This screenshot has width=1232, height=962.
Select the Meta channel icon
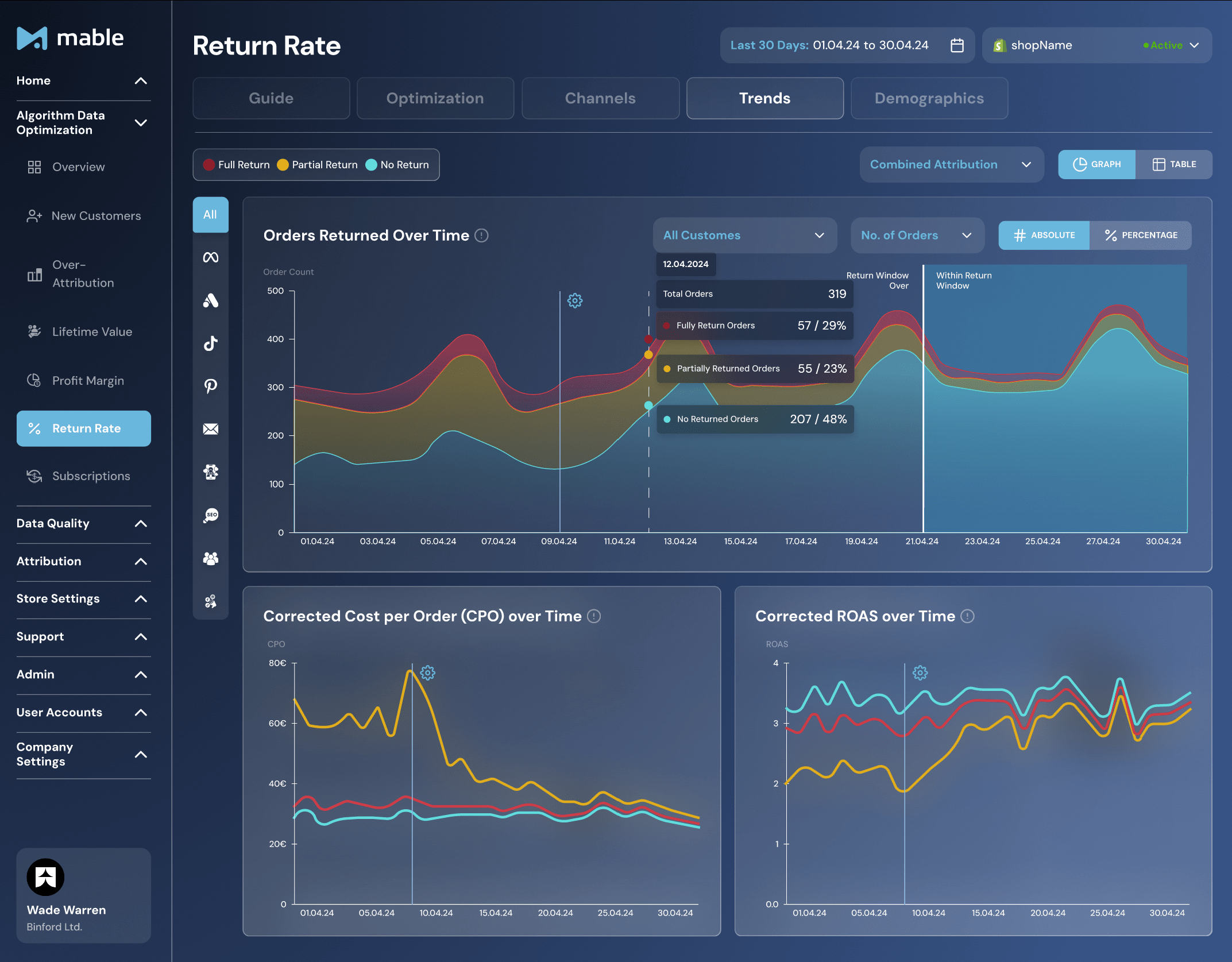point(210,257)
